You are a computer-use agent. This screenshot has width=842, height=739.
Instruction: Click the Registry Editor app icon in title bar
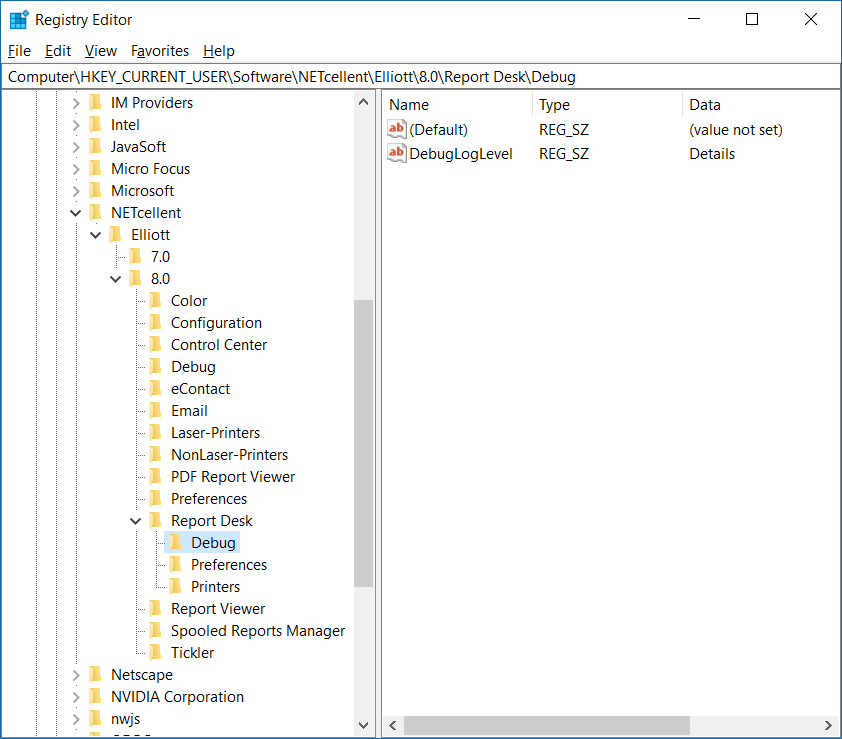(19, 19)
